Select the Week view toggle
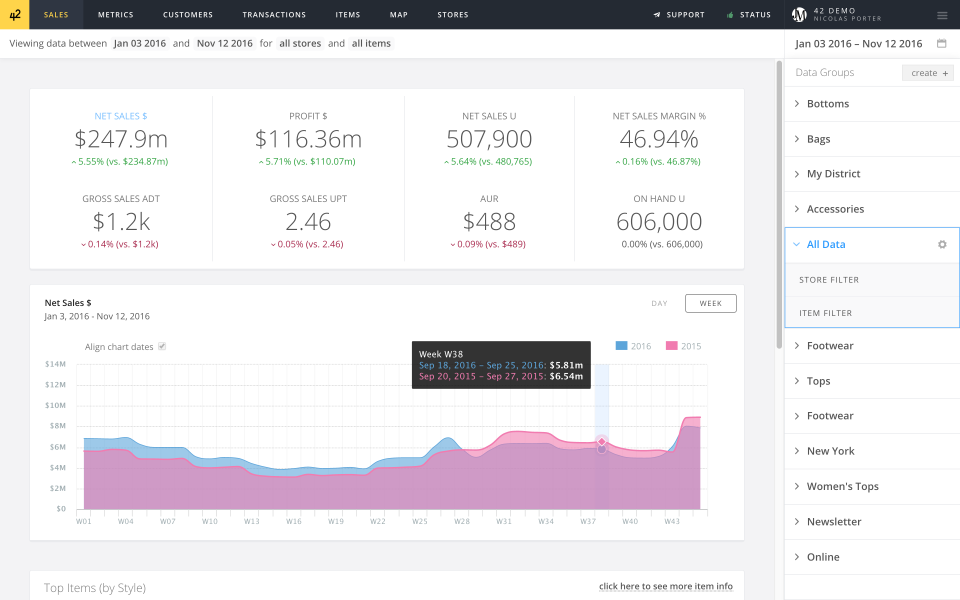Viewport: 960px width, 600px height. coord(710,303)
